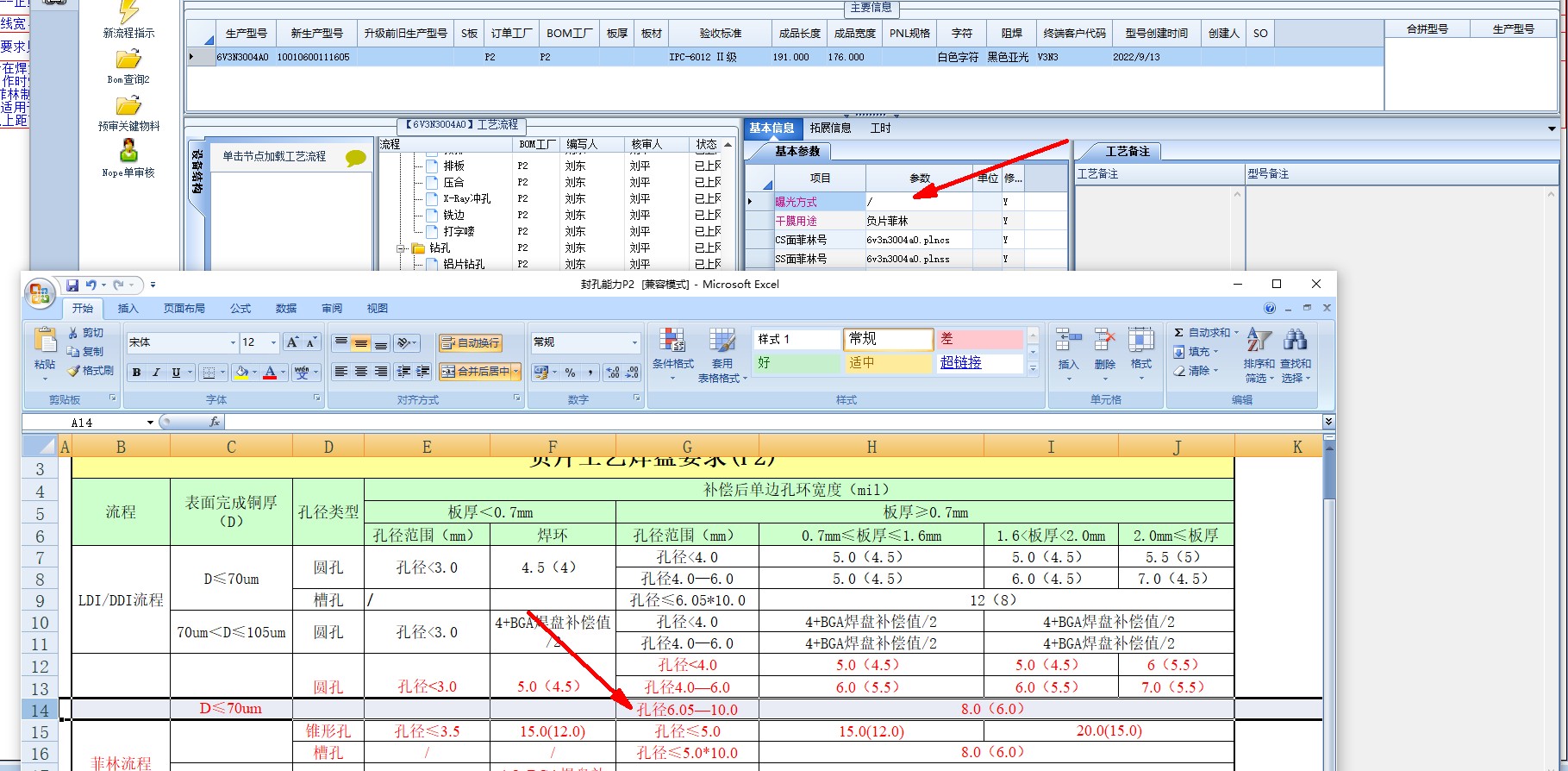Open number format dropdown 常规

pyautogui.click(x=634, y=342)
